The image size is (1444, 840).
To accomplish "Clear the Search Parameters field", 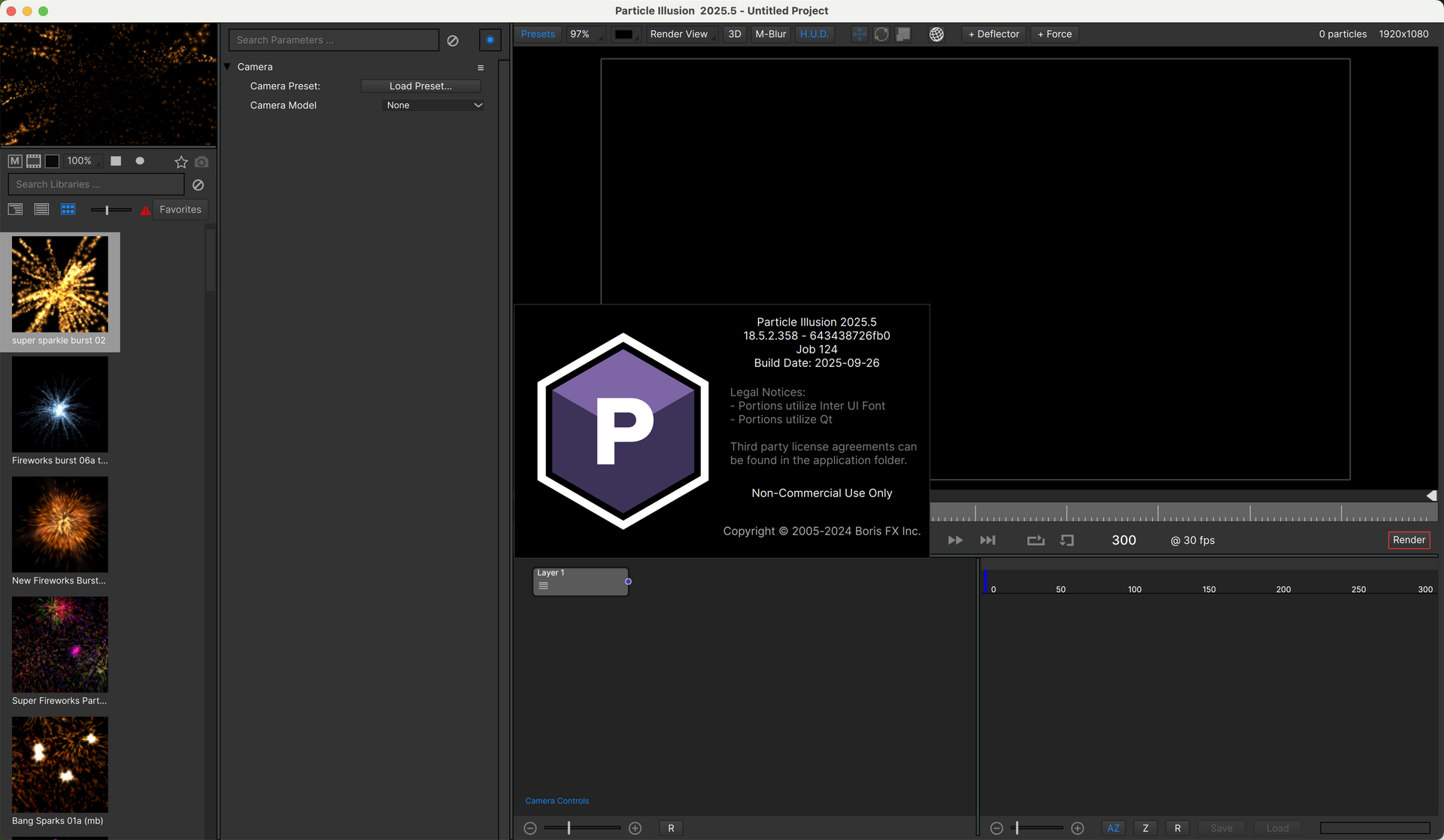I will pyautogui.click(x=453, y=41).
